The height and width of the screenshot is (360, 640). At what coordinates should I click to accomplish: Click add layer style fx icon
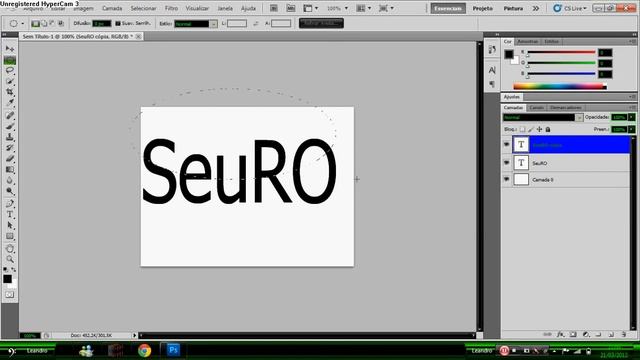tap(561, 334)
